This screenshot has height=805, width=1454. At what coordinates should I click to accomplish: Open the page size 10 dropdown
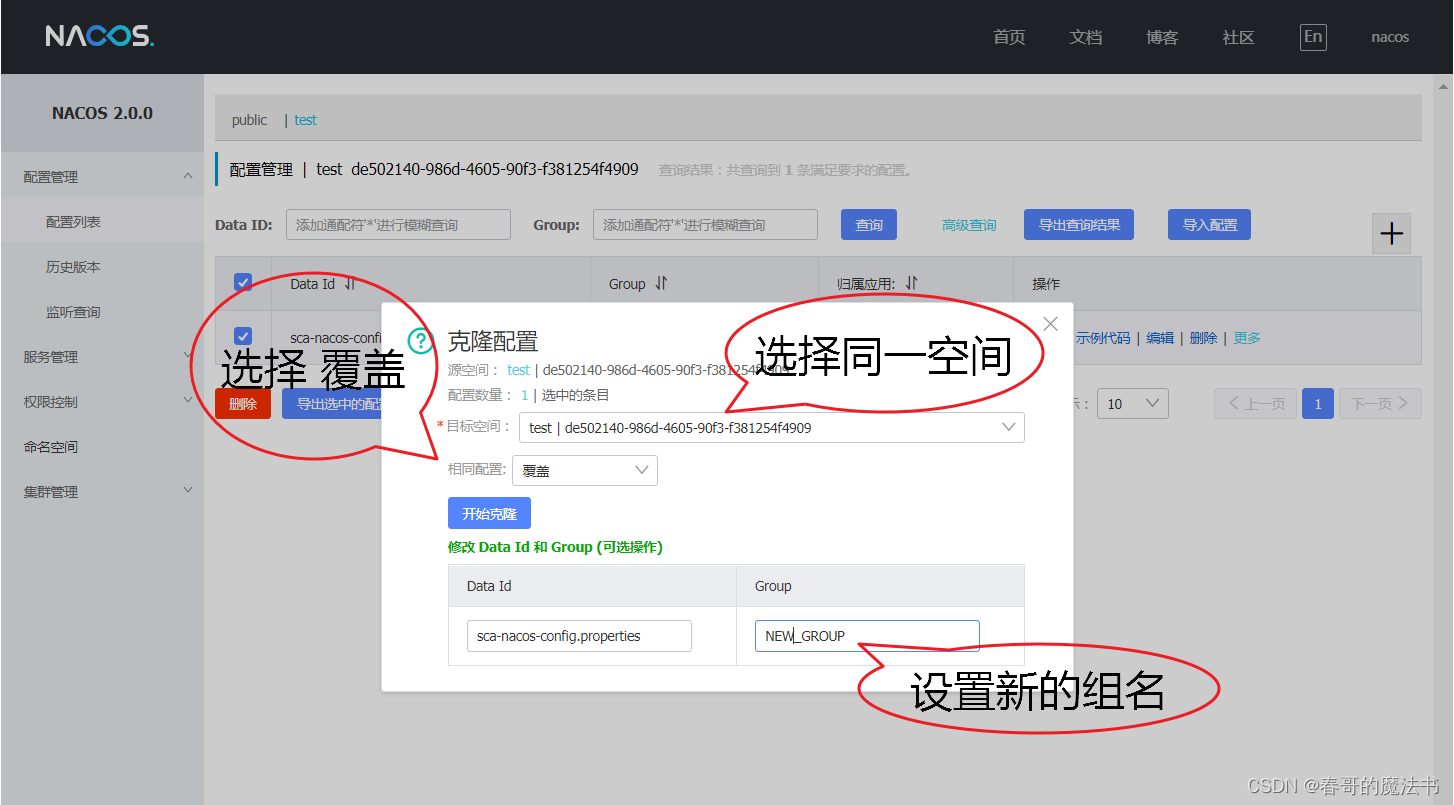tap(1132, 404)
